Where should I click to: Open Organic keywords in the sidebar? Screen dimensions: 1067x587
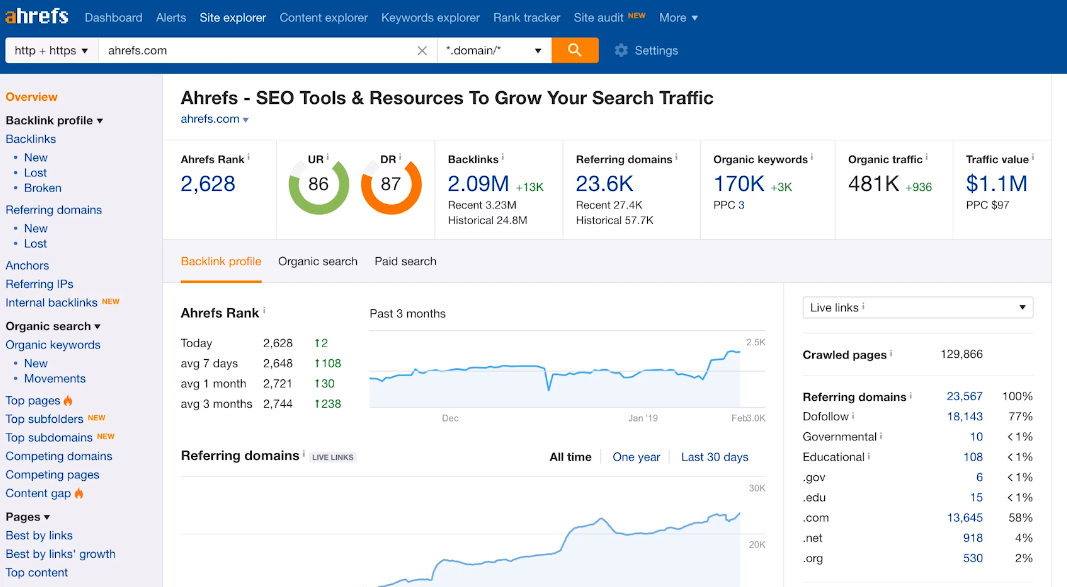(x=53, y=345)
